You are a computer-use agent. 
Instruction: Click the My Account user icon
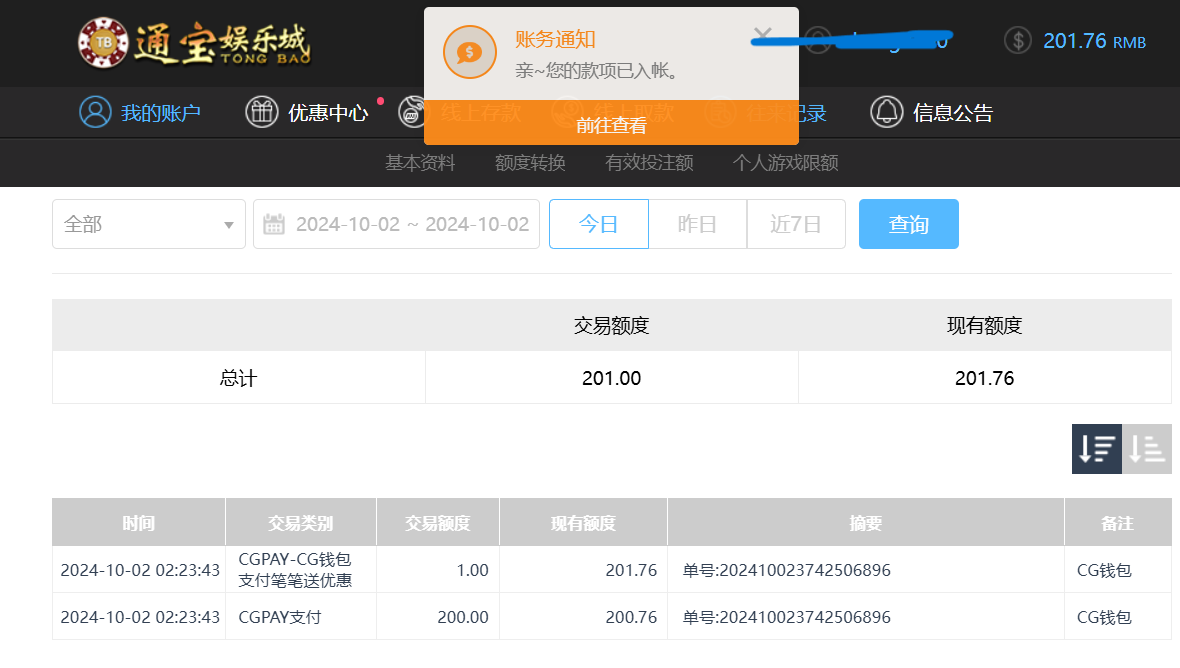pyautogui.click(x=95, y=112)
